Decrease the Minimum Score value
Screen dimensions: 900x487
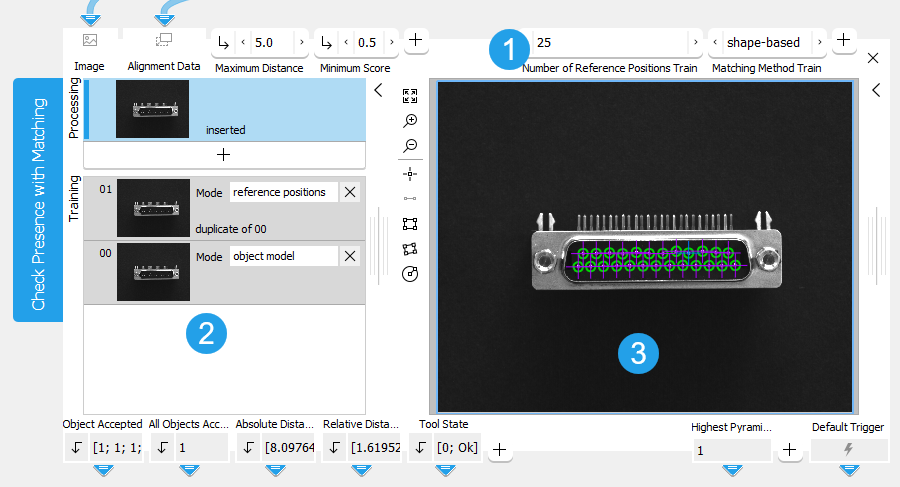coord(346,43)
